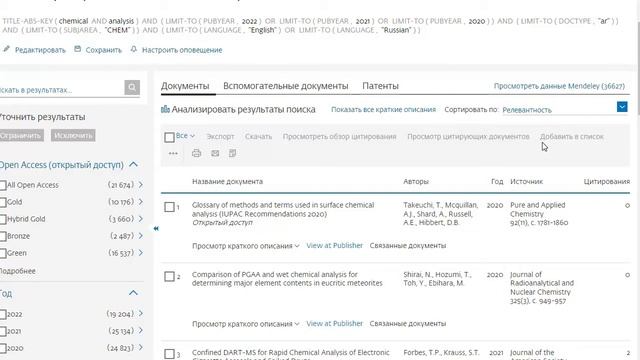Check the Gold access checkbox
640x360 pixels.
[2, 202]
